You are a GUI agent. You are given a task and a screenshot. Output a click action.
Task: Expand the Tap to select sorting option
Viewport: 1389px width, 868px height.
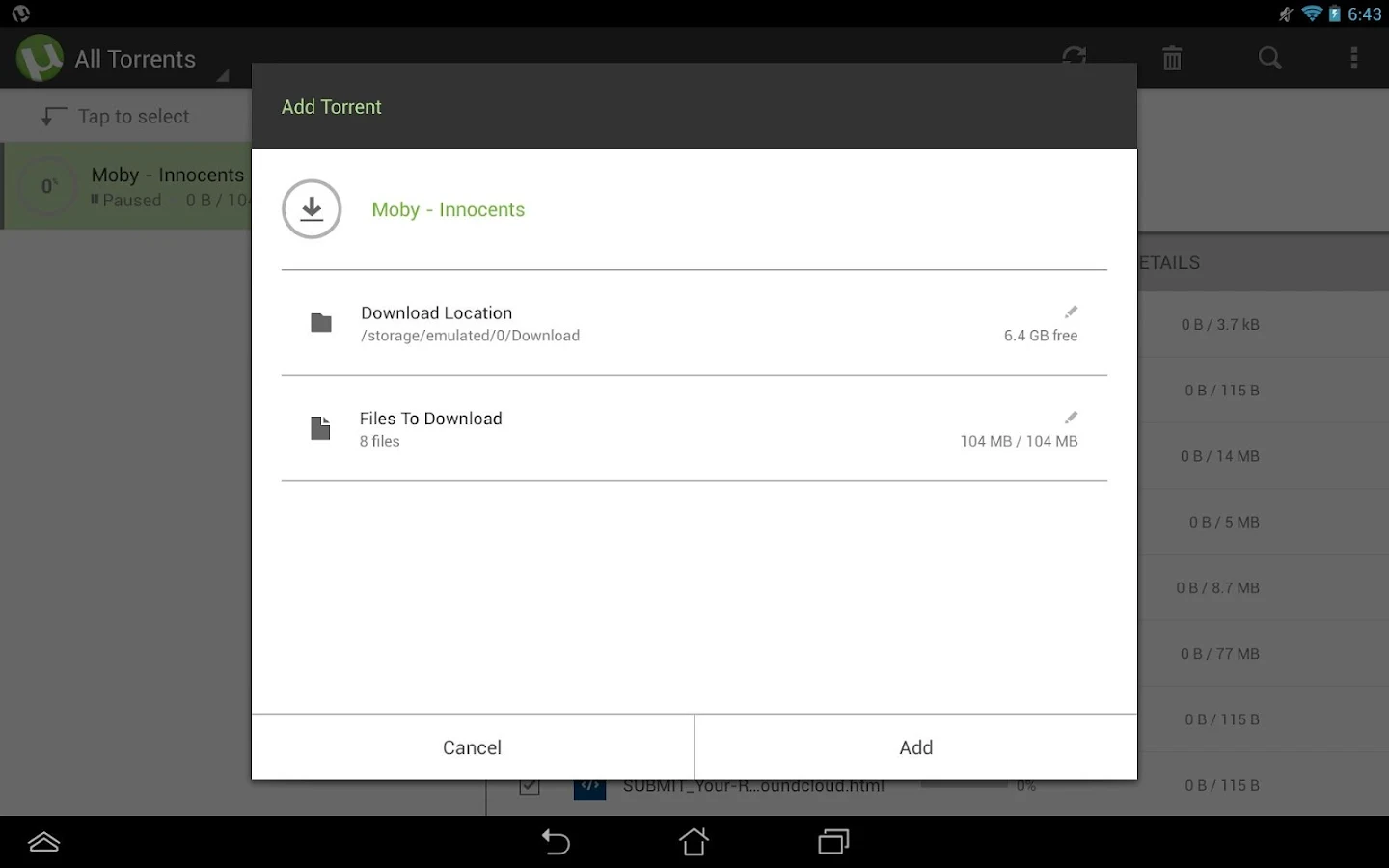[132, 116]
